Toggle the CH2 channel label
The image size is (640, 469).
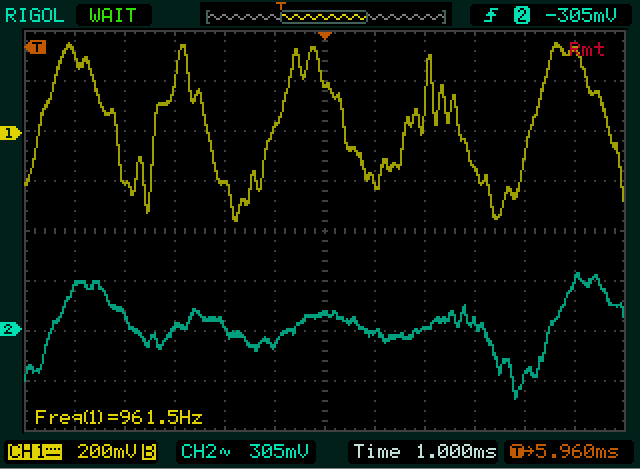click(x=198, y=450)
